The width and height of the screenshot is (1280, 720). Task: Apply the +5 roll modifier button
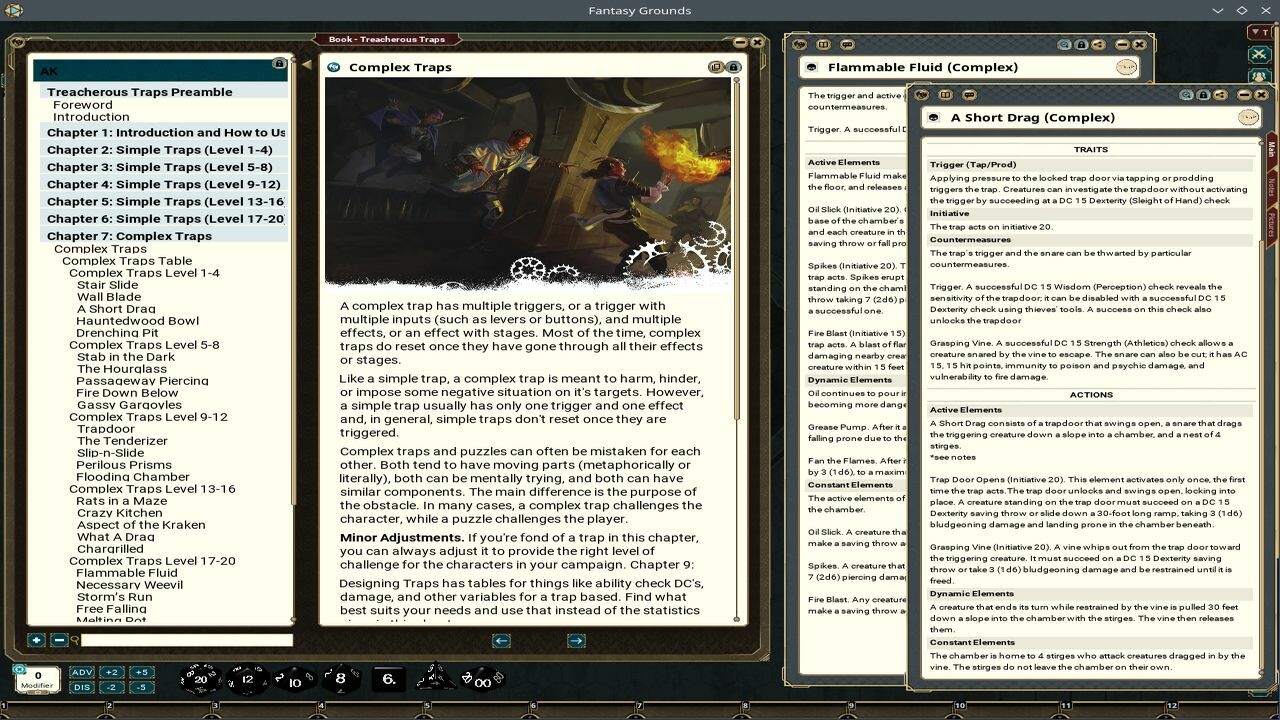pyautogui.click(x=142, y=673)
